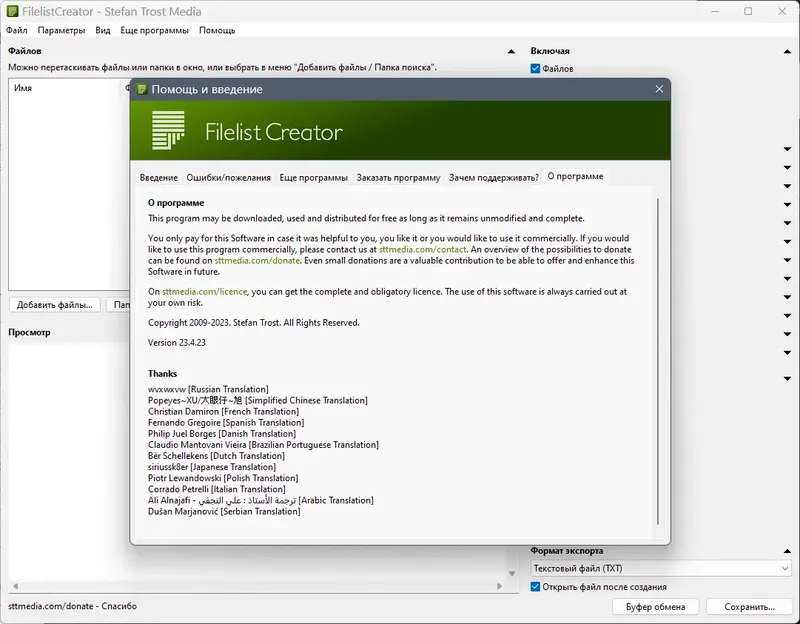Switch to the Еще программы tab in dialog

tap(314, 178)
